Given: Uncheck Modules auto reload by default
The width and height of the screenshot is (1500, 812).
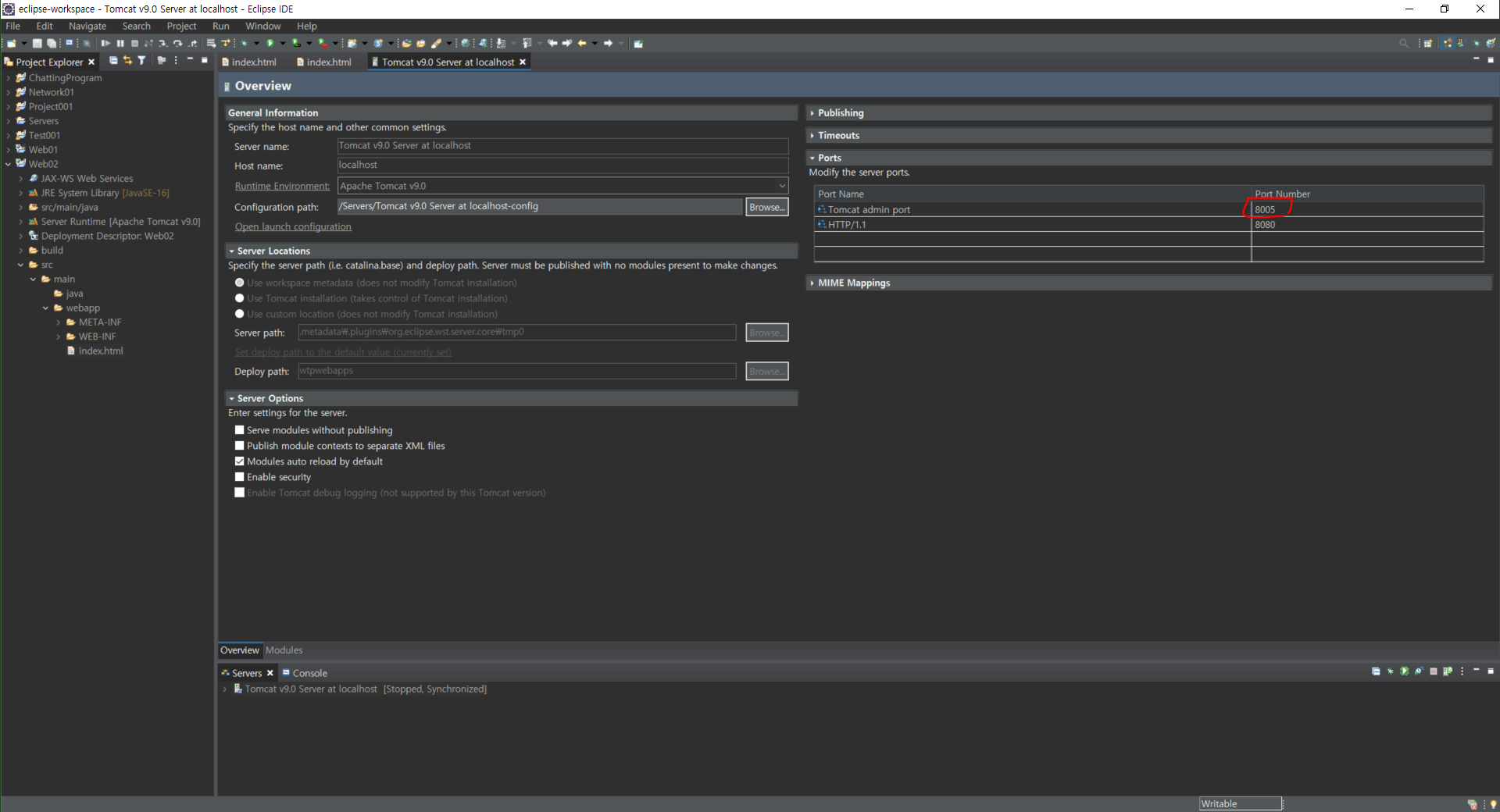Looking at the screenshot, I should click(x=240, y=461).
